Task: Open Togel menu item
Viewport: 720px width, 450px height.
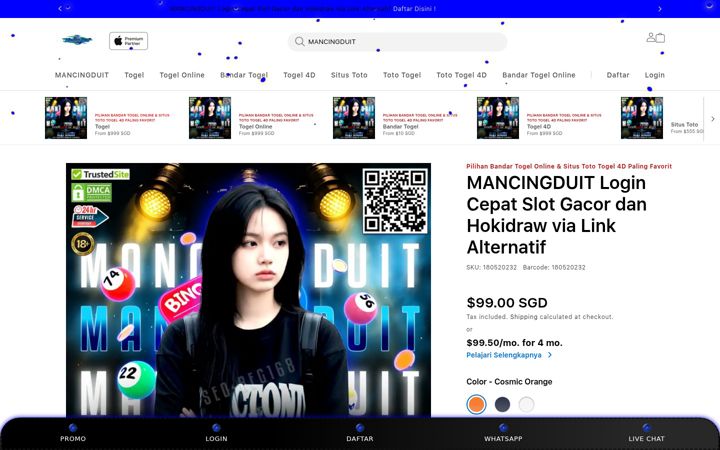Action: tap(134, 75)
